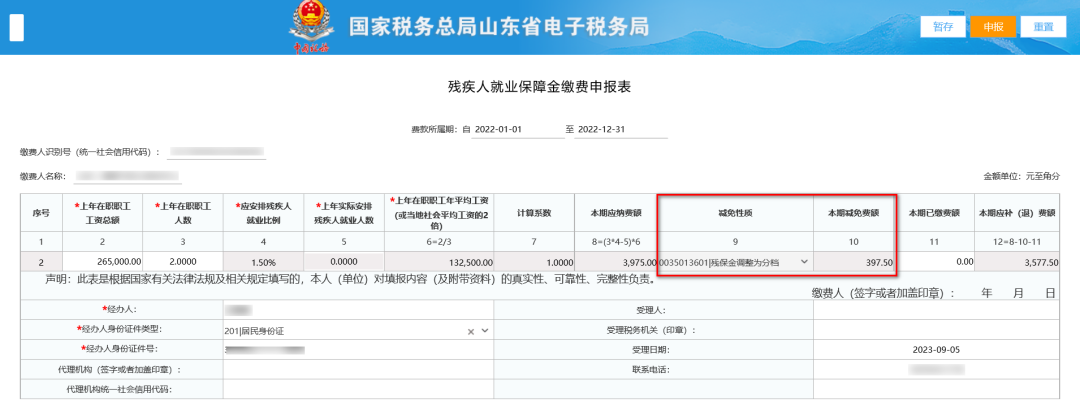Click the 金额单位：元至角分 label
This screenshot has height=411, width=1080.
point(1021,176)
